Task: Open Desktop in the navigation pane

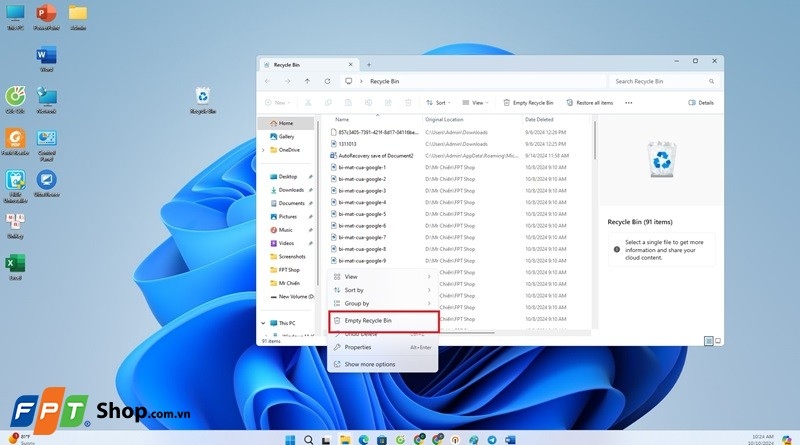Action: coord(287,177)
